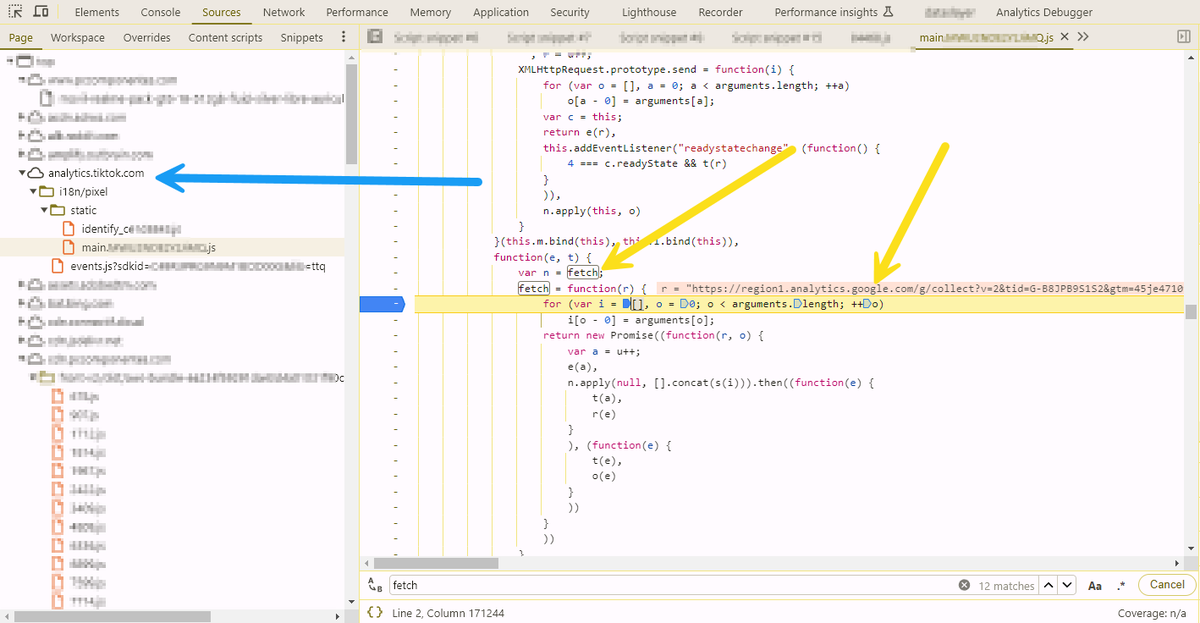Go to previous search match
This screenshot has width=1200, height=623.
click(1048, 585)
